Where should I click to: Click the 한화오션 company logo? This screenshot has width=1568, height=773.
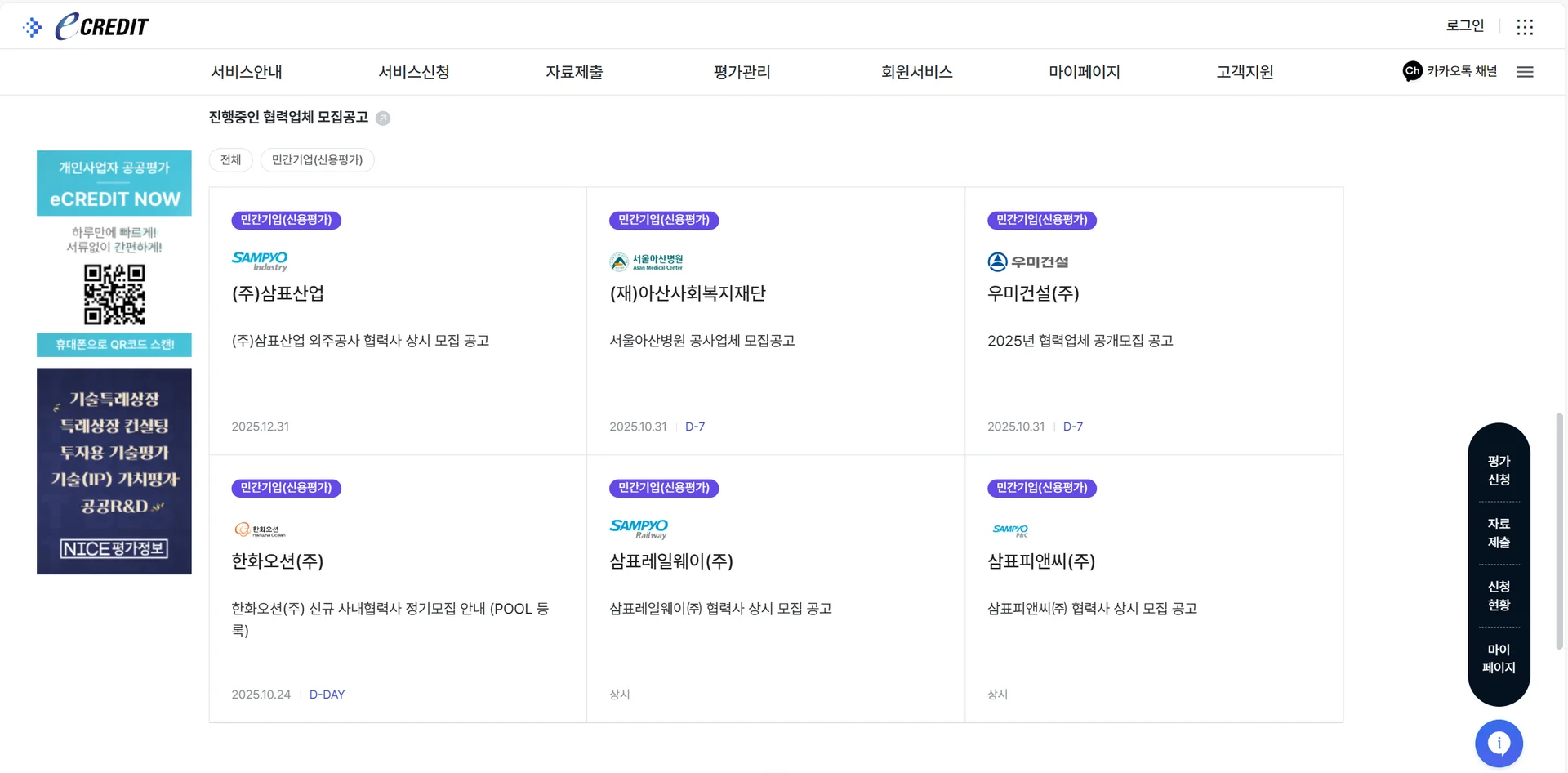coord(261,529)
